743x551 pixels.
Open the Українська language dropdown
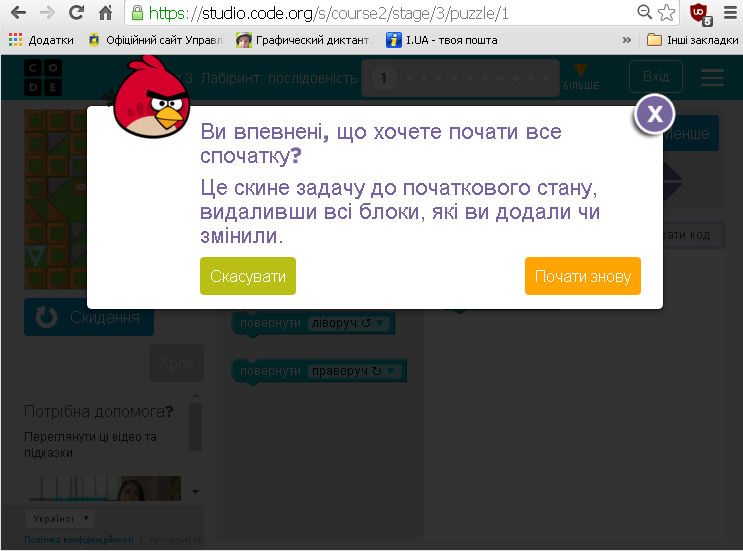pyautogui.click(x=60, y=519)
